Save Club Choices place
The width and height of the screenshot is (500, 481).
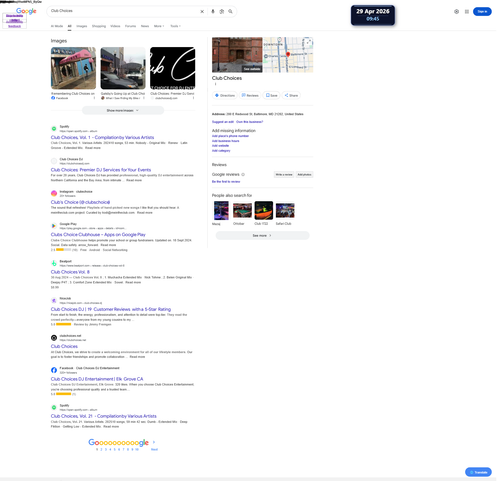point(271,95)
